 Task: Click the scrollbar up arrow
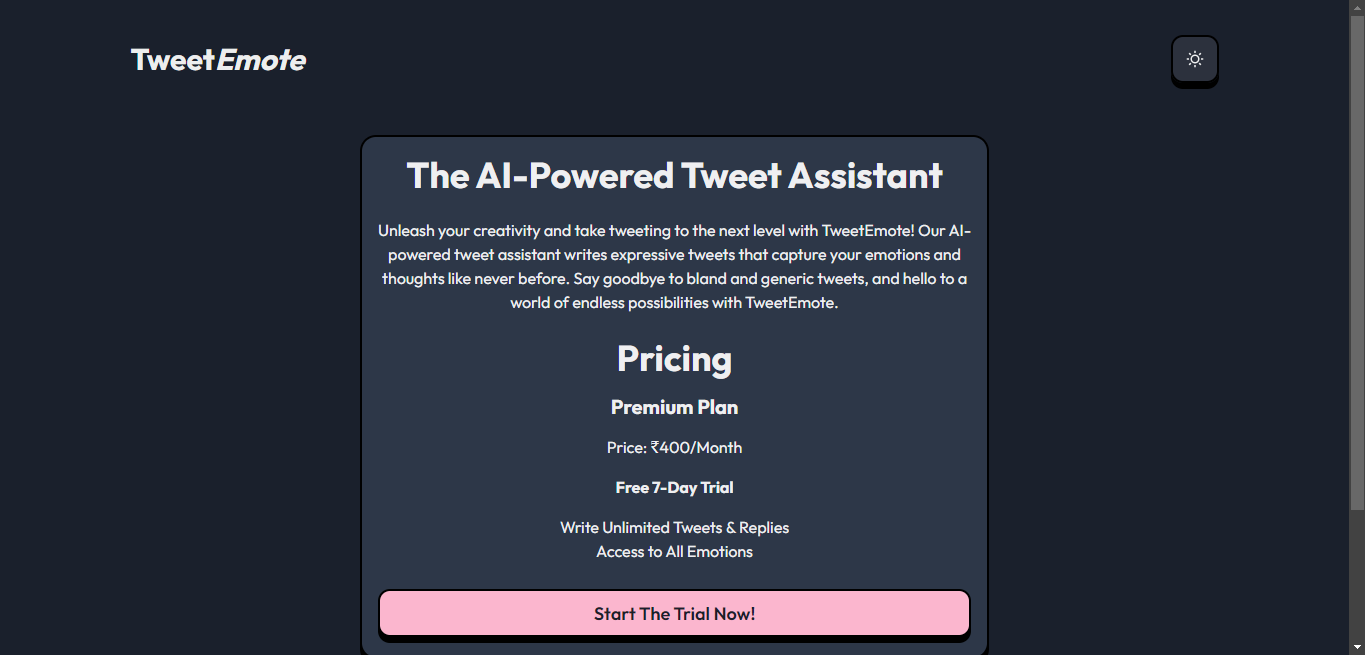1357,7
